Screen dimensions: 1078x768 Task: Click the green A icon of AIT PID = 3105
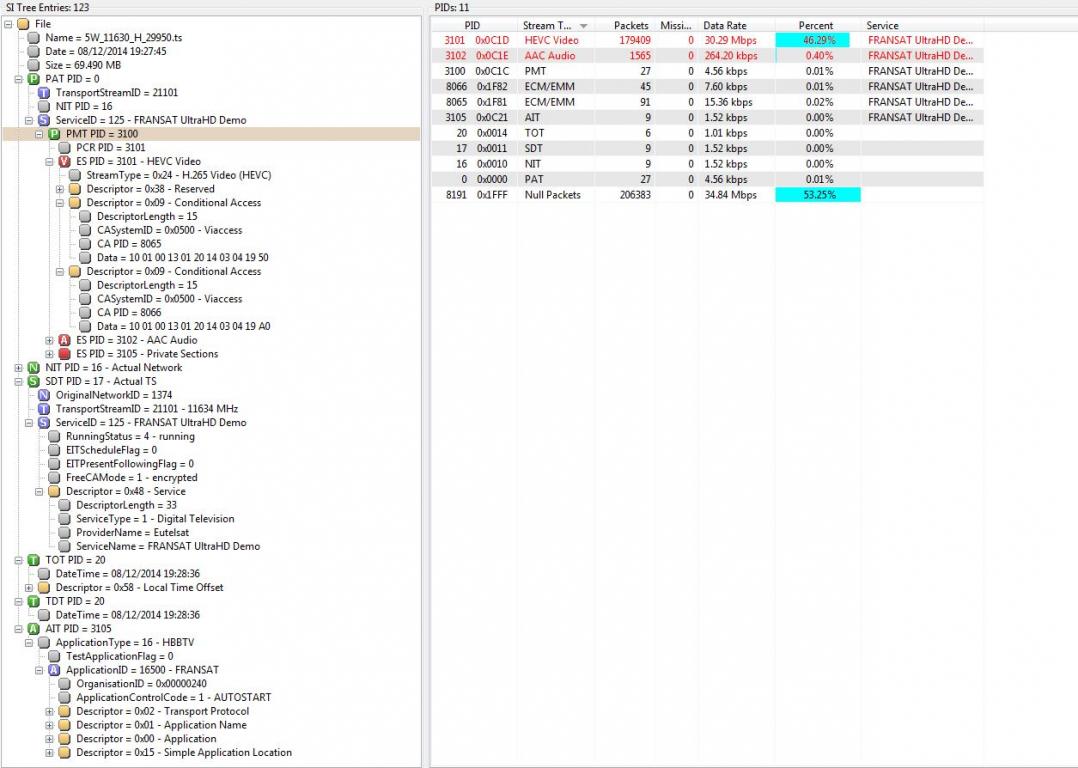pos(33,629)
